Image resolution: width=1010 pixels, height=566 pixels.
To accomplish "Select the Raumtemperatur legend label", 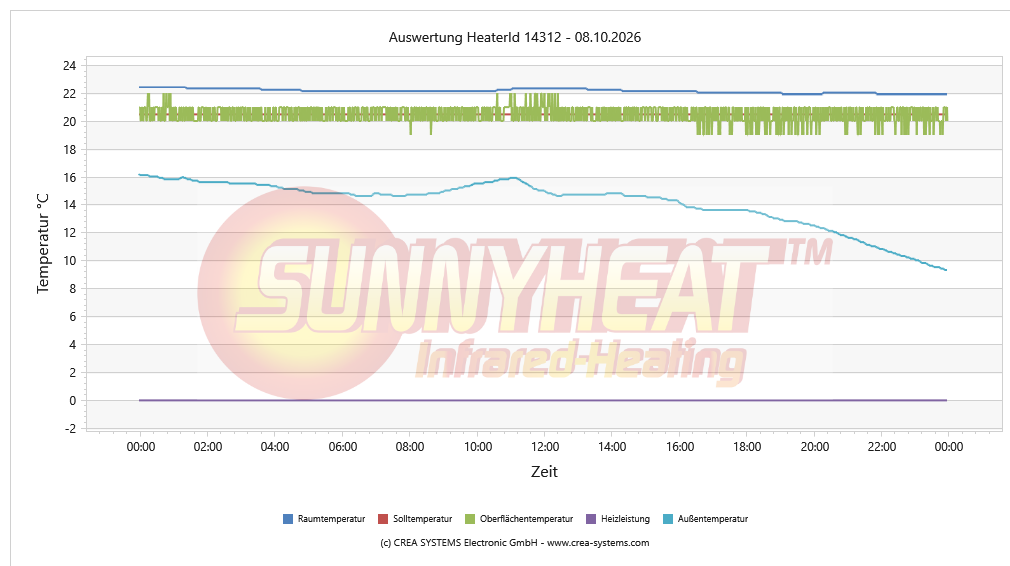I will [331, 519].
